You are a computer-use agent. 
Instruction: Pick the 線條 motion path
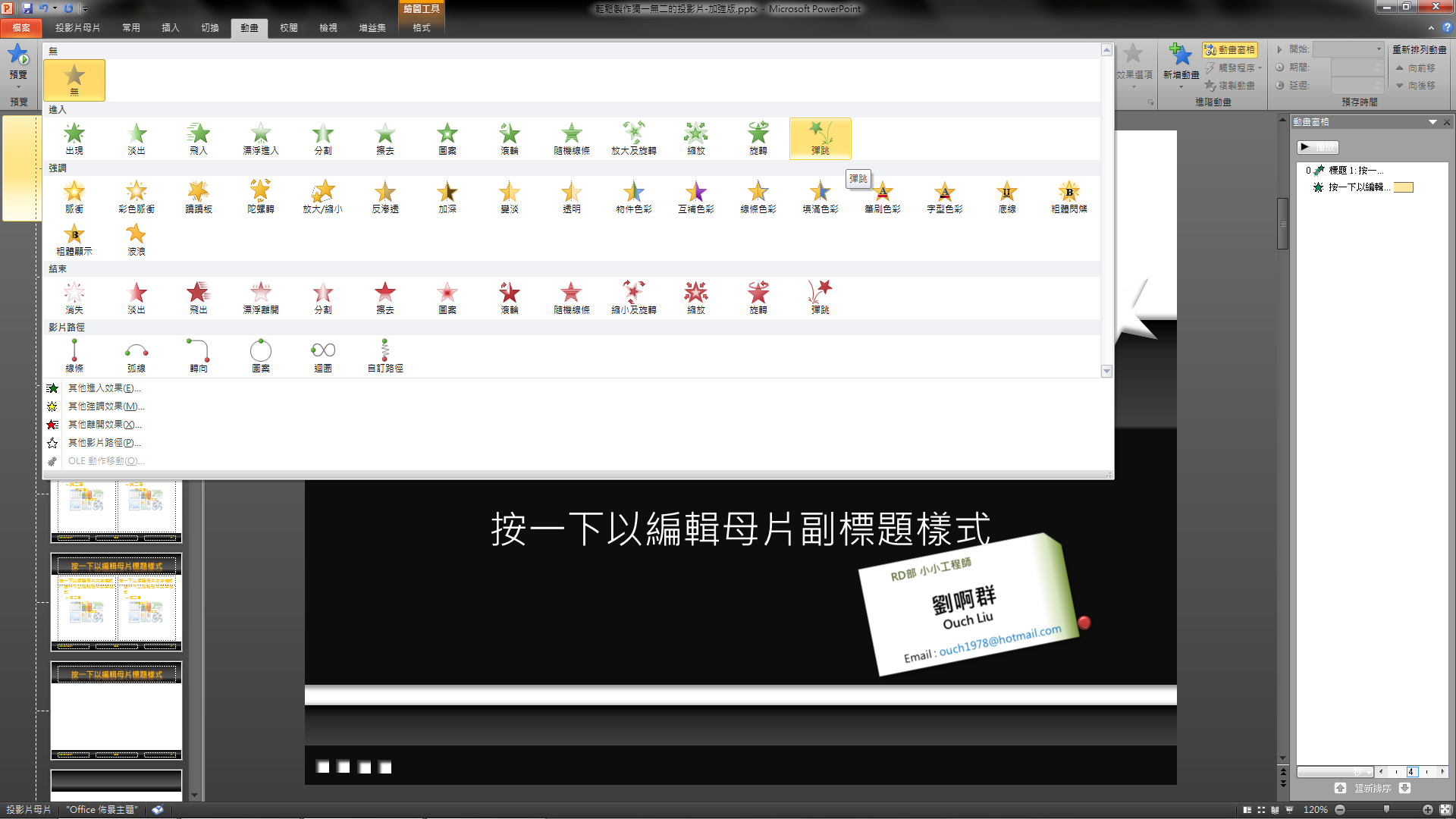coord(74,356)
